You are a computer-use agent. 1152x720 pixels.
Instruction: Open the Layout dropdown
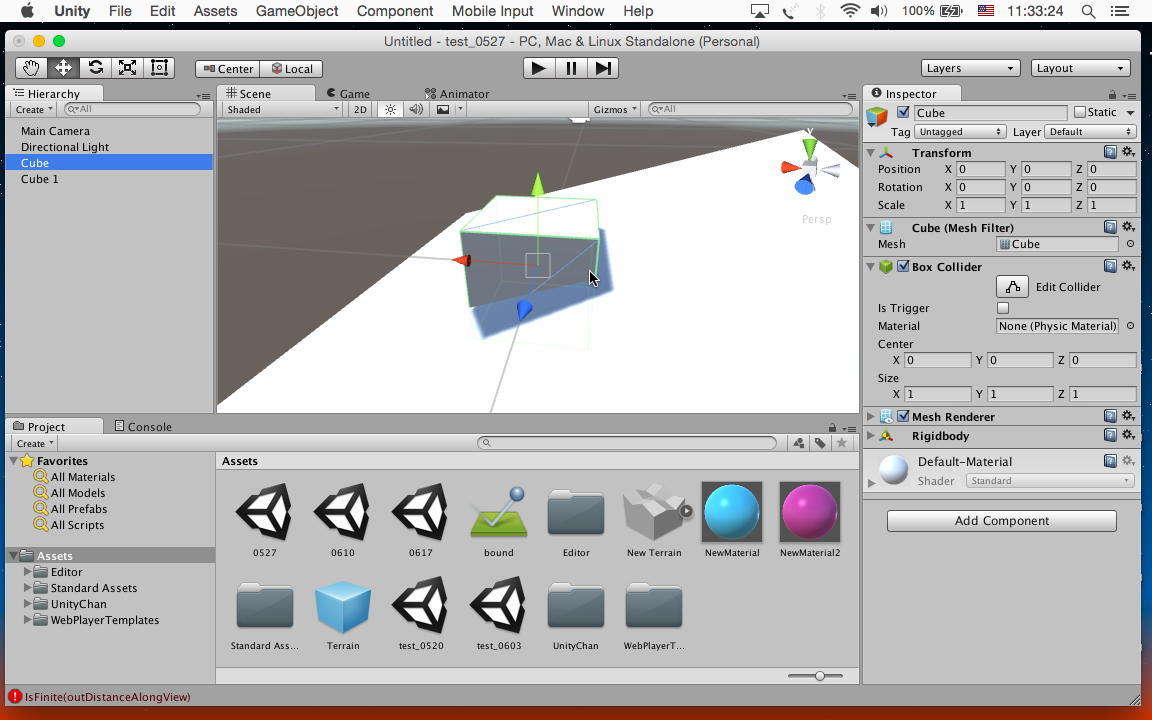1080,68
